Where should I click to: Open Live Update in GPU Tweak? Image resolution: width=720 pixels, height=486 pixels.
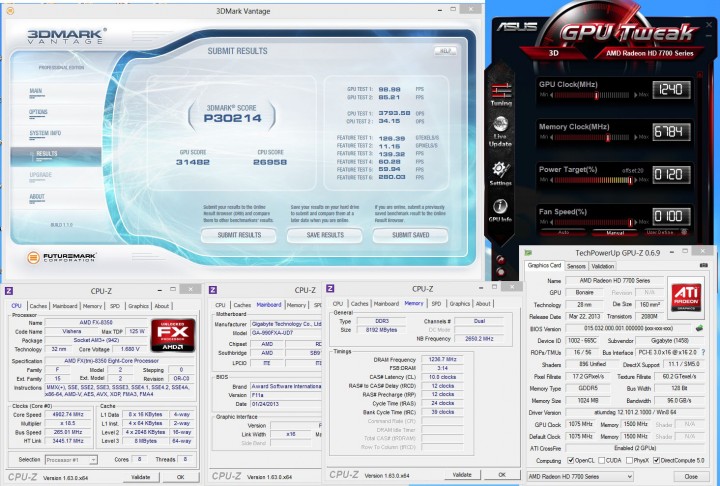500,131
